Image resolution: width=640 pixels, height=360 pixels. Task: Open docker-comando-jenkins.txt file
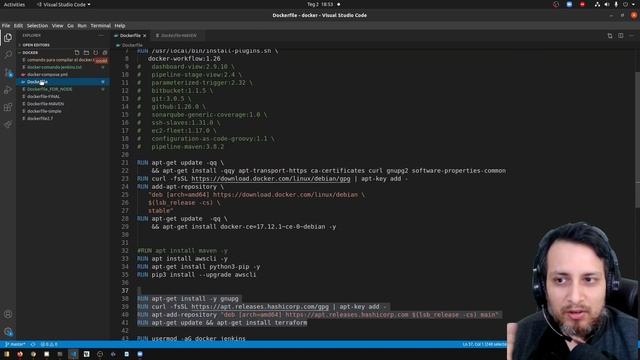pos(54,67)
